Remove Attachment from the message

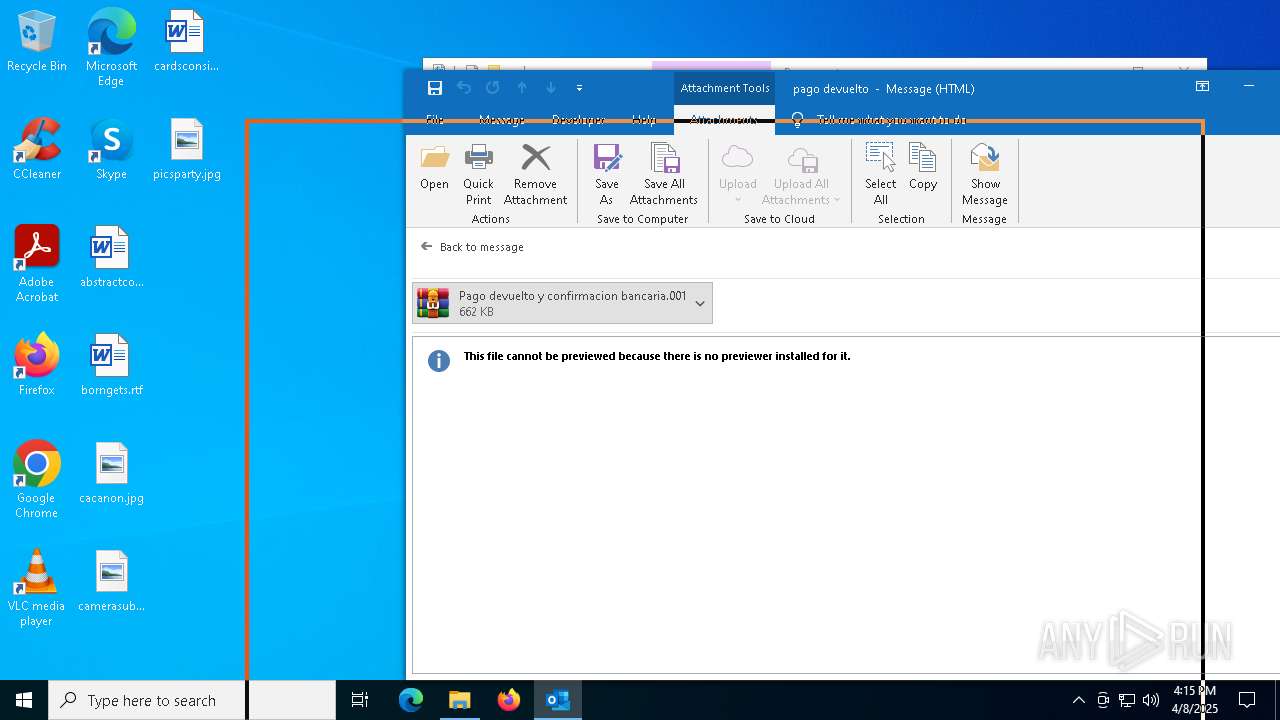(x=535, y=175)
